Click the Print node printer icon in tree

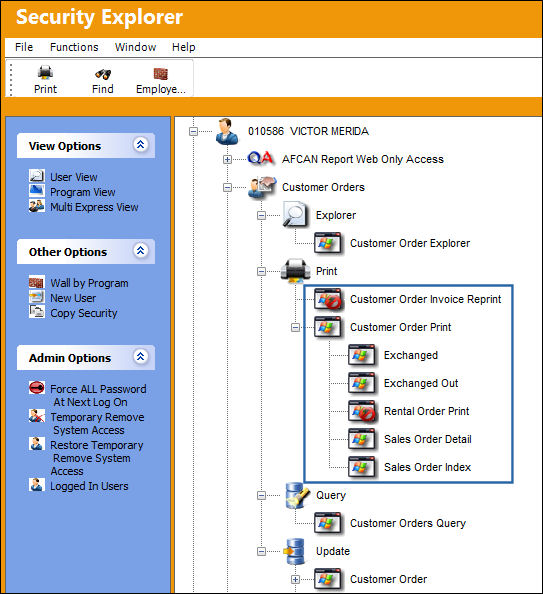pos(295,270)
